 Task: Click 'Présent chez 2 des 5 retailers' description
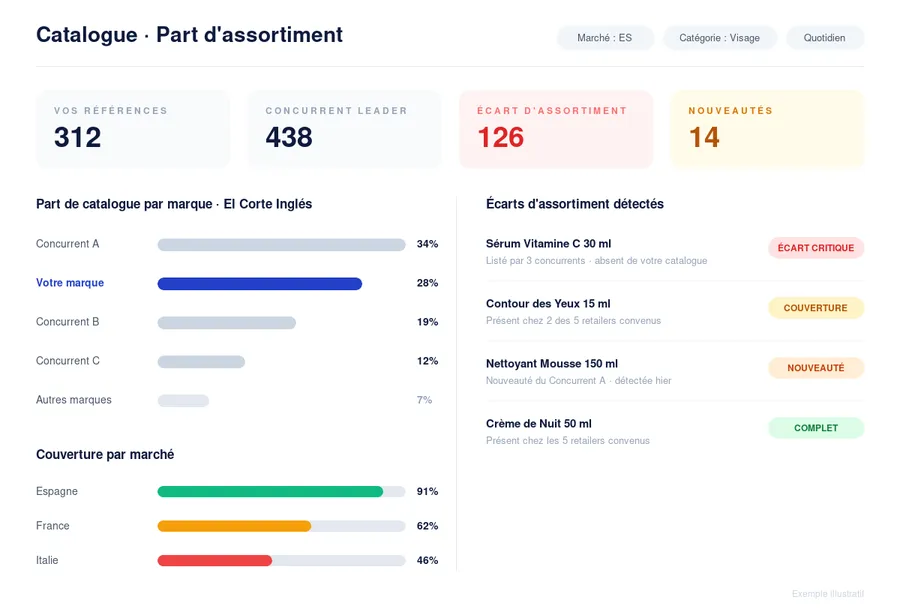pos(573,320)
